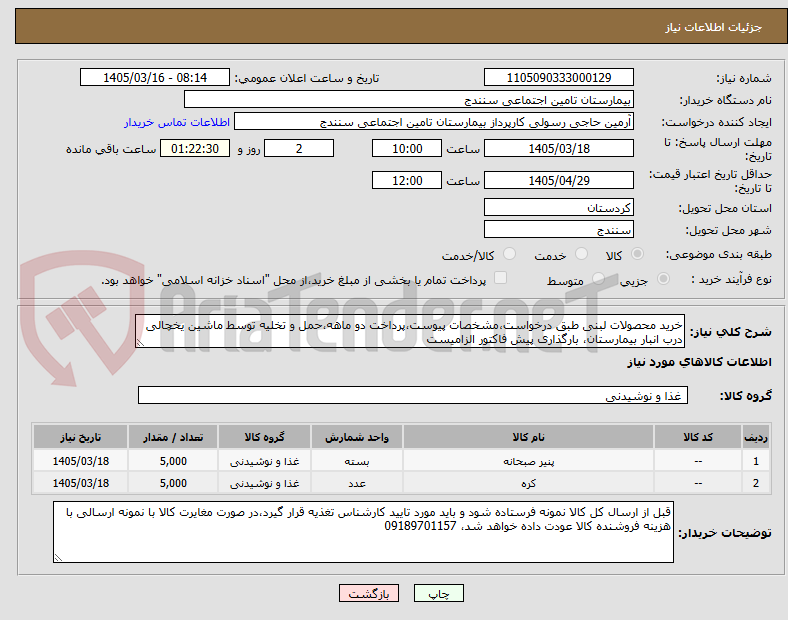Click the عدد unit cell
Screen dimensions: 788x620
click(357, 483)
